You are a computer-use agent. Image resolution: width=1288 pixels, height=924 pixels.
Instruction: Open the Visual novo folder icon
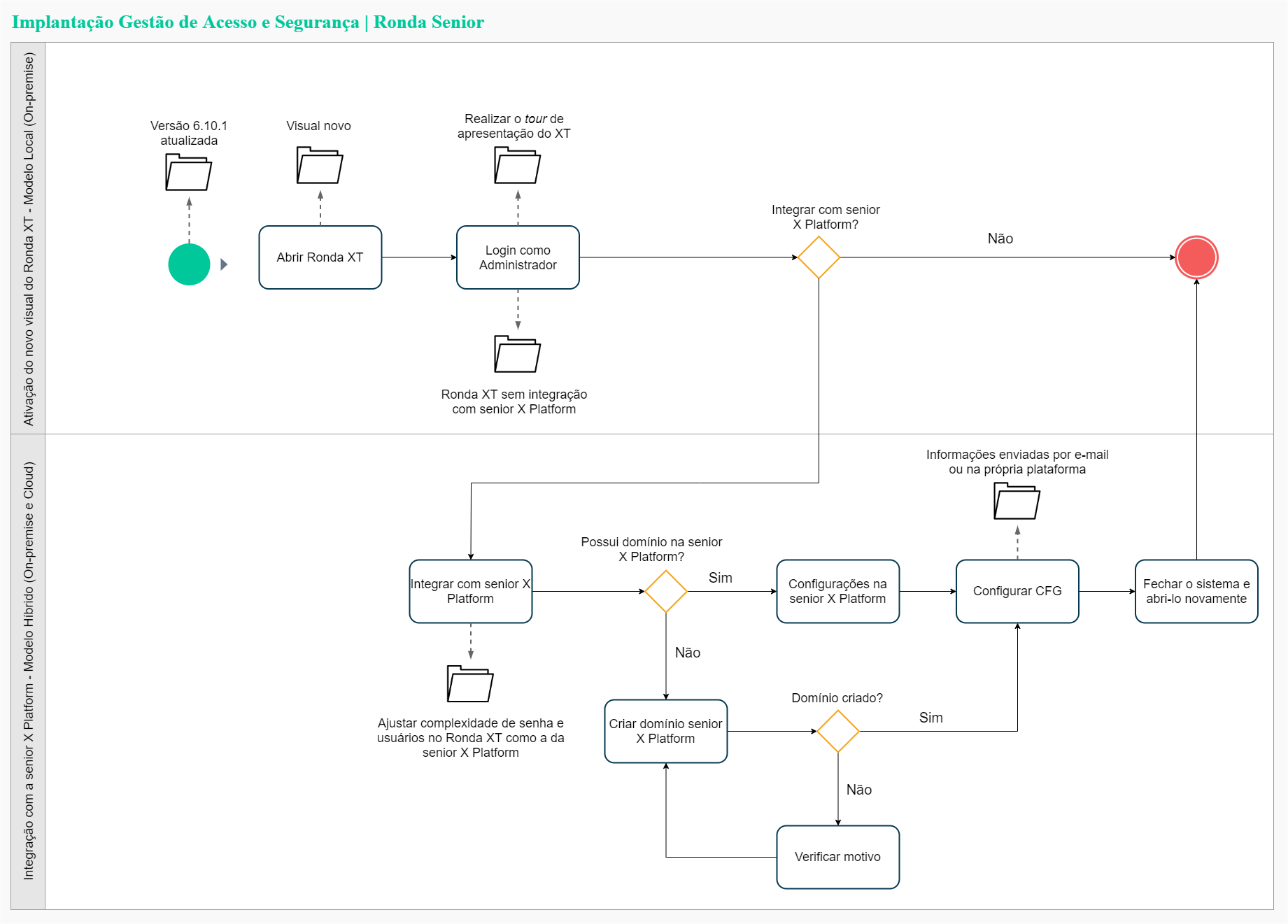[320, 165]
